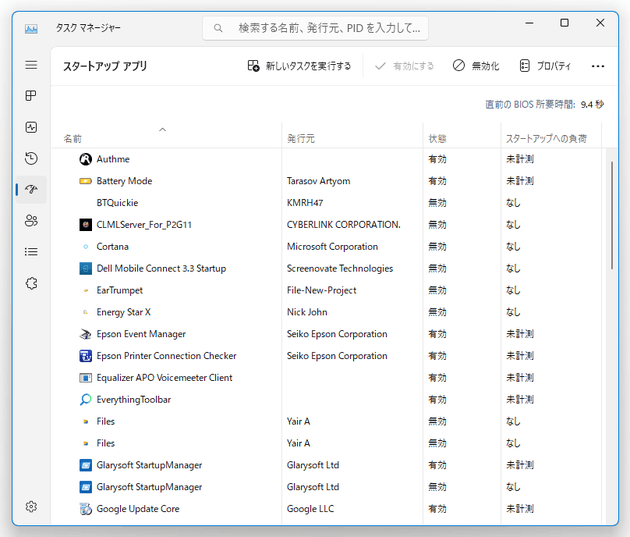Viewport: 630px width, 537px height.
Task: Click KMRH47 publisher cell
Action: 305,203
